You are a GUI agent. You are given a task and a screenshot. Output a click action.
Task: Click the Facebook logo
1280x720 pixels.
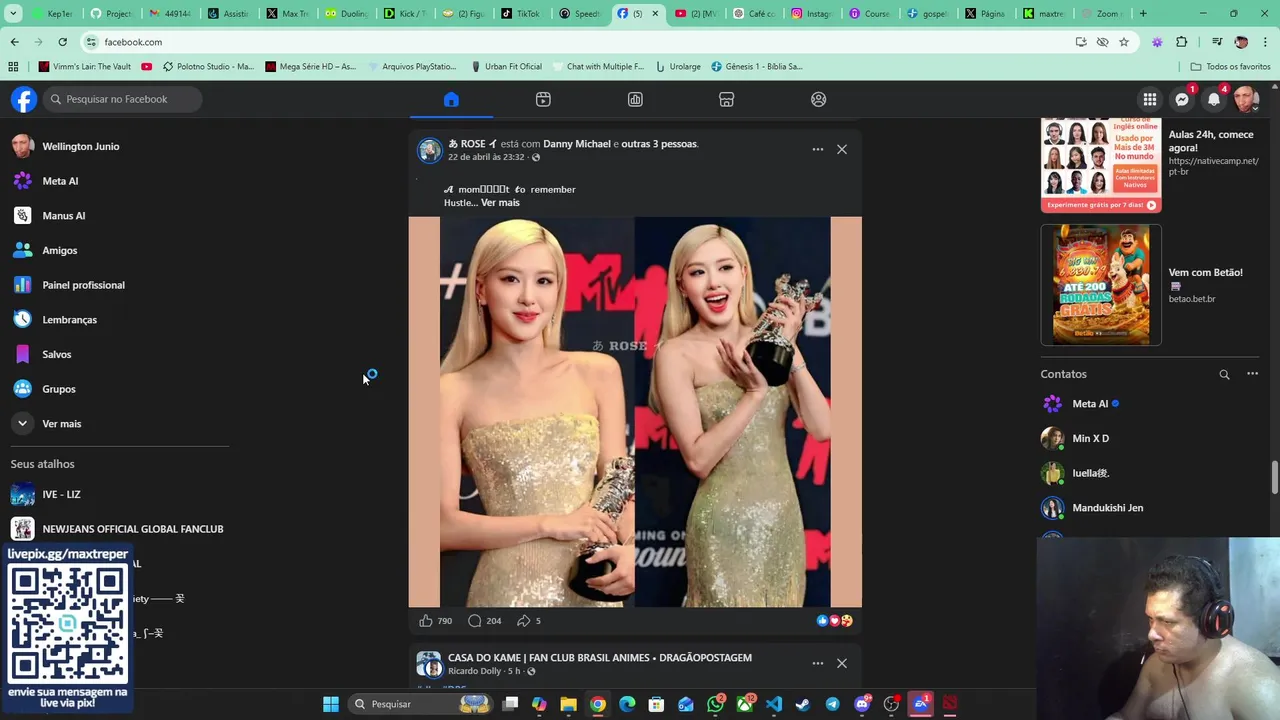[x=24, y=99]
